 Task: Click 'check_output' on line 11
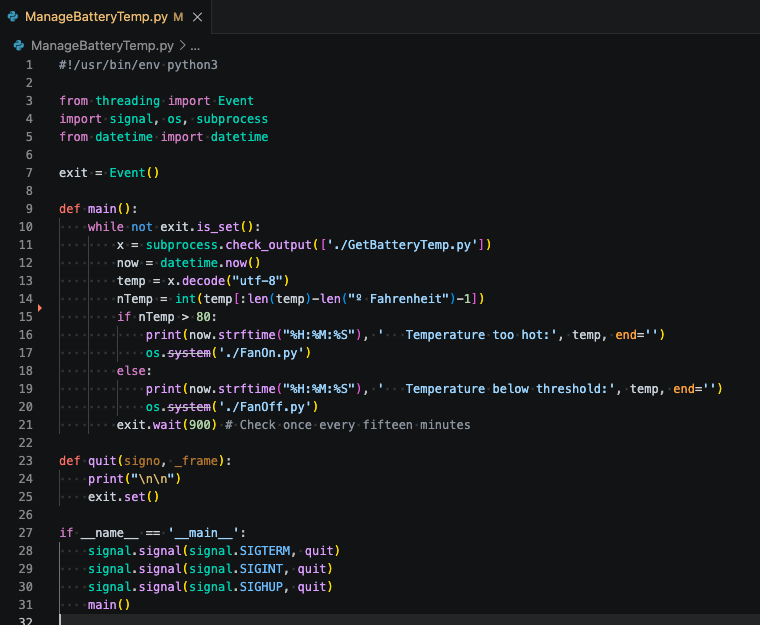(268, 245)
